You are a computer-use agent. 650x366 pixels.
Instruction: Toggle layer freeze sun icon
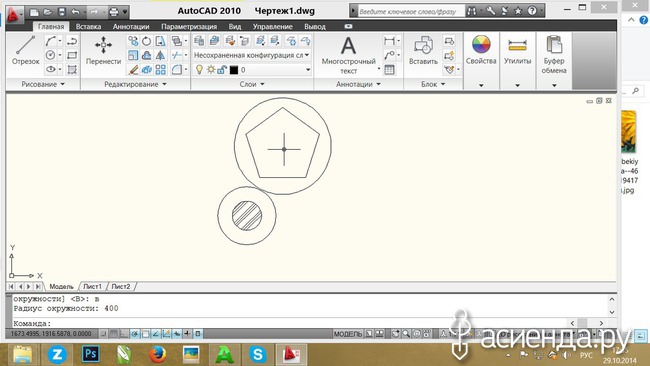[x=211, y=70]
